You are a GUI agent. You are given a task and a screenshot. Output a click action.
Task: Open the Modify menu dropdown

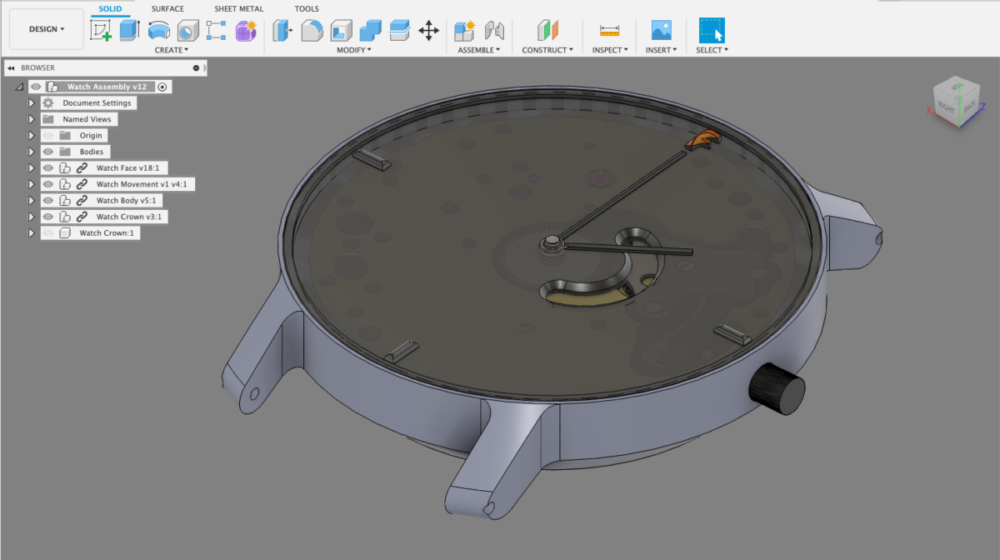[x=353, y=50]
